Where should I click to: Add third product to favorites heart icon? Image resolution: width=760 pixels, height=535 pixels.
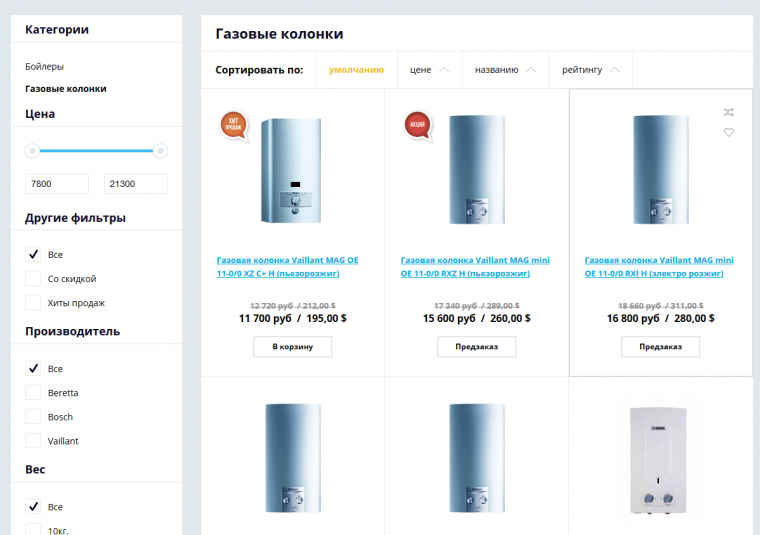(x=729, y=132)
